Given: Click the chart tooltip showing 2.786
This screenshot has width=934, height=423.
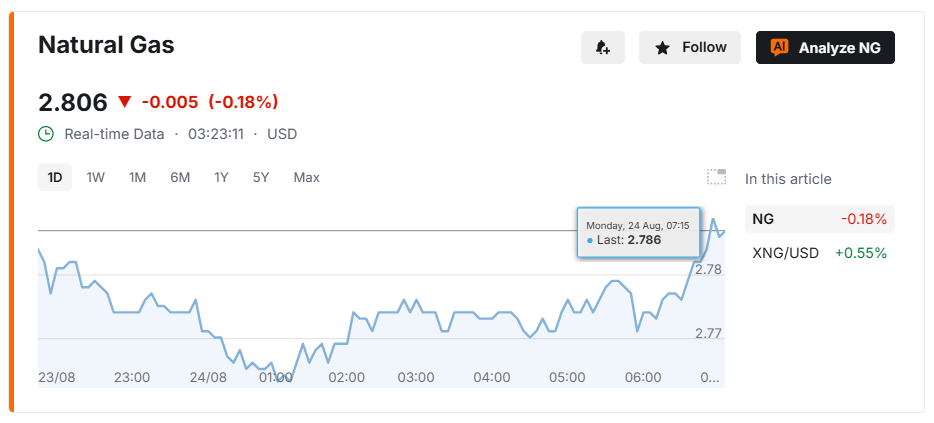Looking at the screenshot, I should coord(639,232).
